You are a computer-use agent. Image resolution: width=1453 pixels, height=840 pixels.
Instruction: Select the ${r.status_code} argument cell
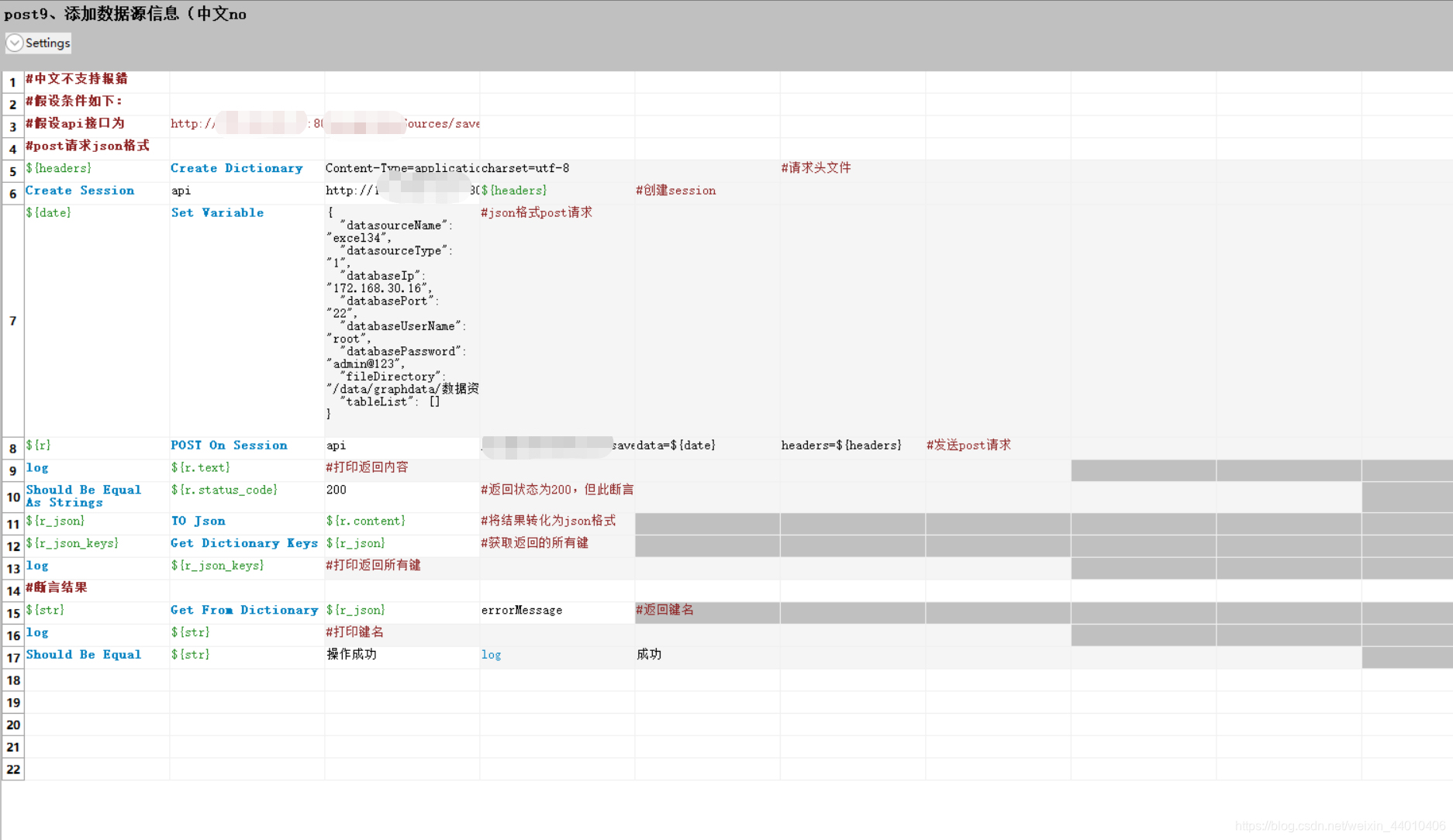click(225, 490)
